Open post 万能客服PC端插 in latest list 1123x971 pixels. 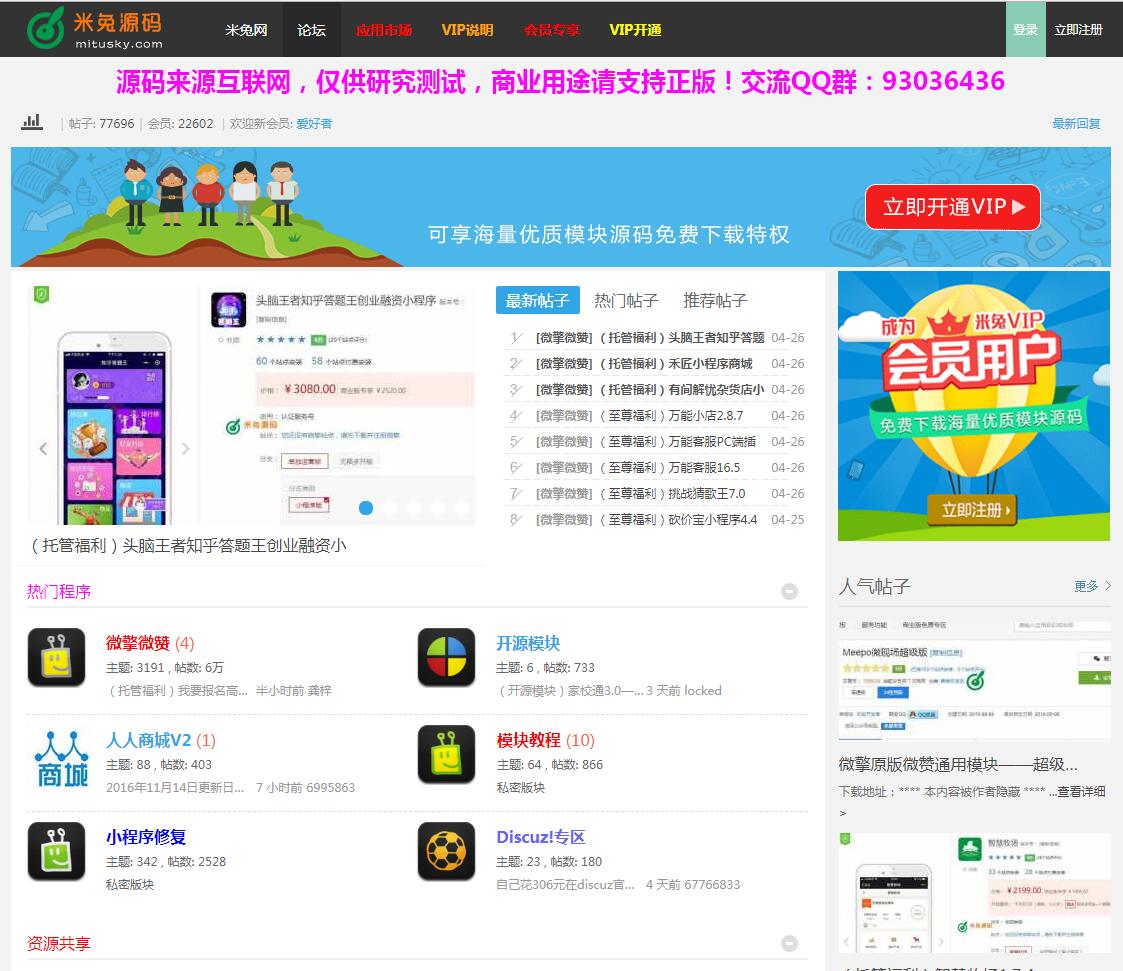pos(678,441)
